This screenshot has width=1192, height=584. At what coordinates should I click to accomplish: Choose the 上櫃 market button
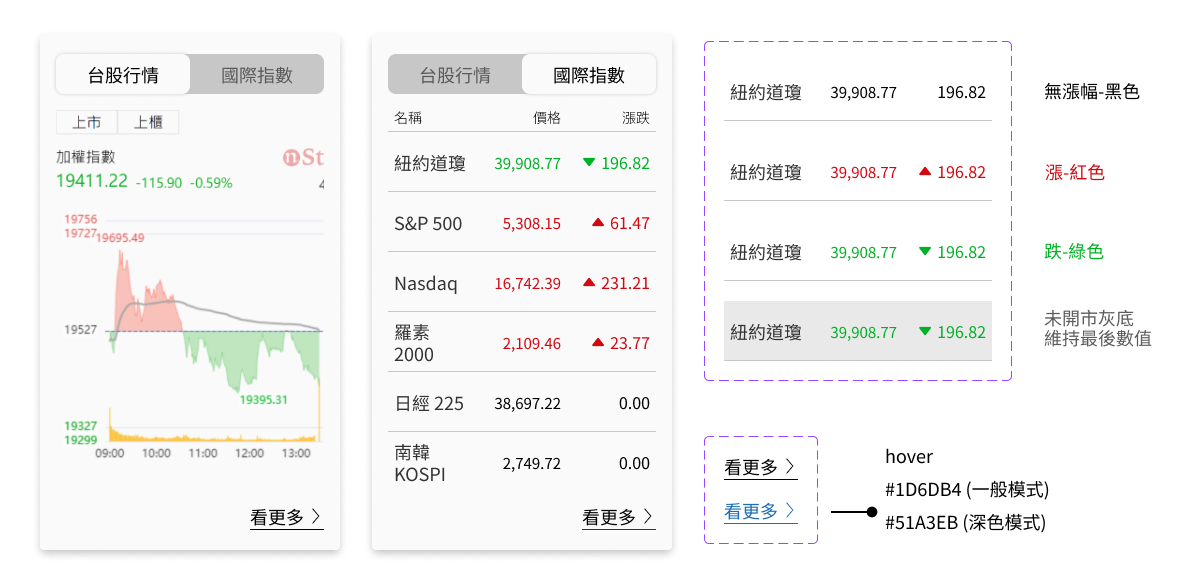tap(148, 122)
